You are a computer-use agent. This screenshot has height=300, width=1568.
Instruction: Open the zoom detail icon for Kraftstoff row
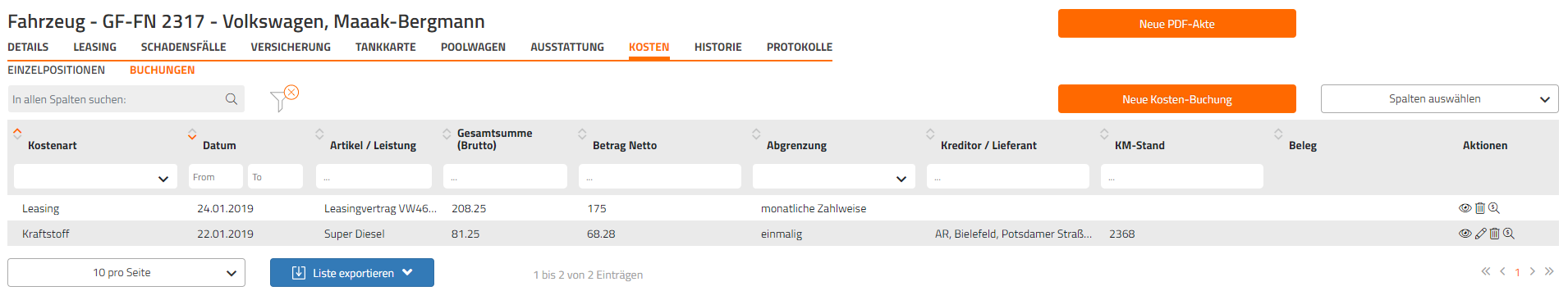[1509, 234]
